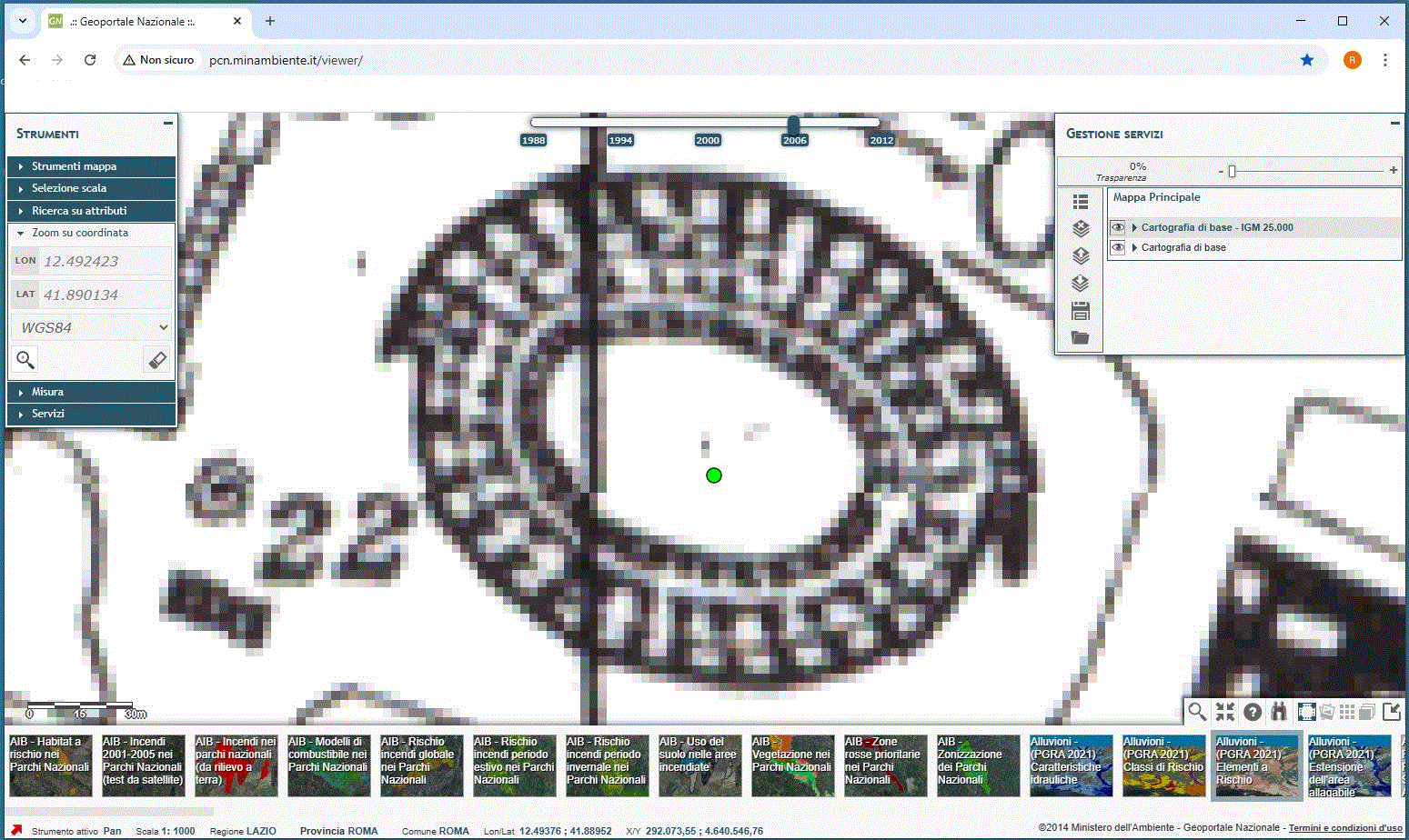Click the collapse arrows icon in bottom toolbar
The image size is (1409, 840).
click(x=1225, y=712)
